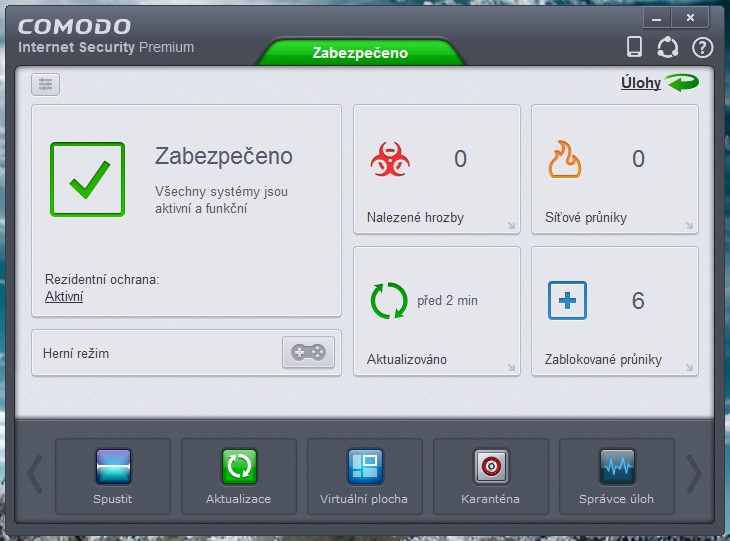
Task: Click Aktivní link under Rezidentní ochrana
Action: tap(64, 296)
